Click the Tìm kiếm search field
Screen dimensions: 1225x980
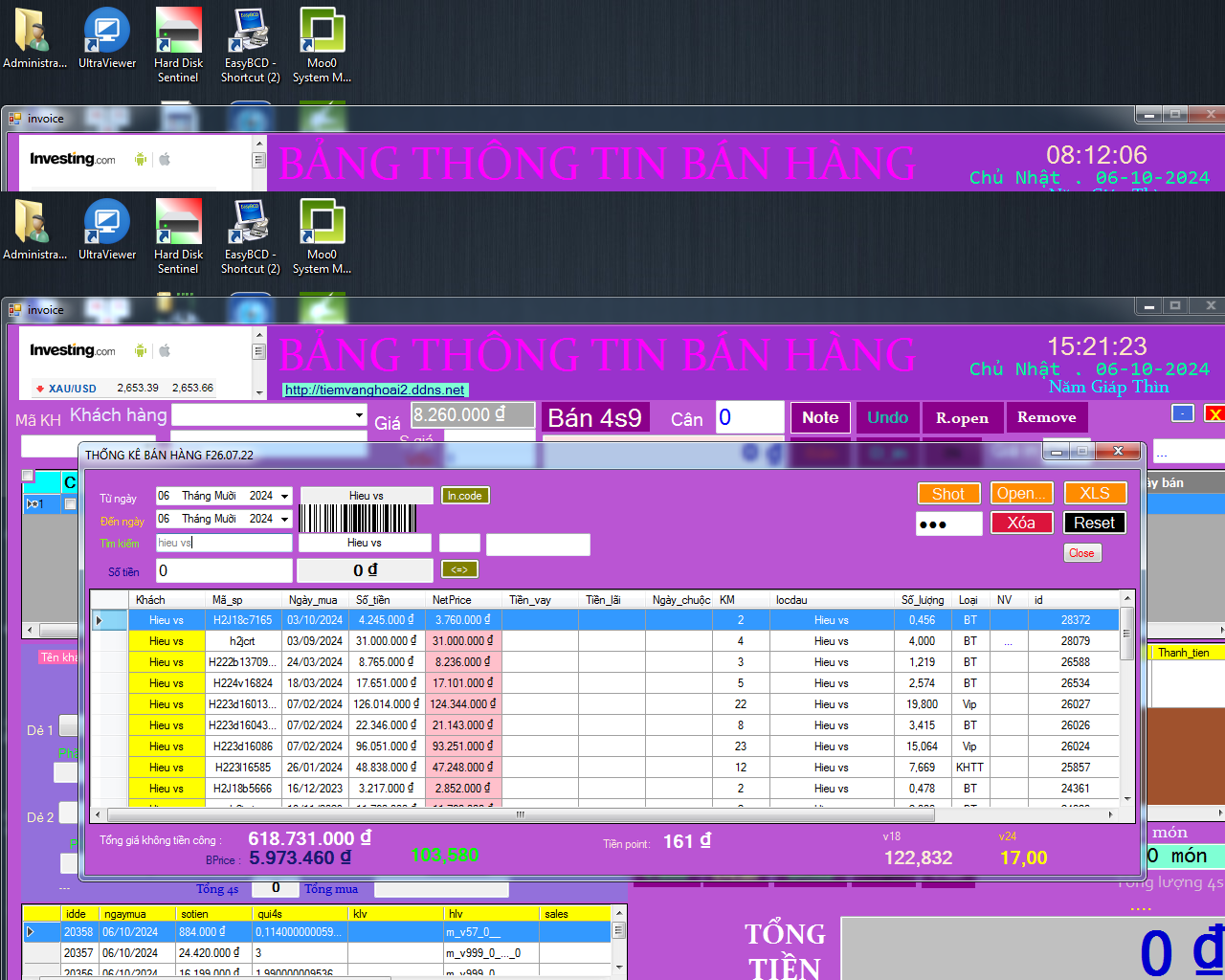pyautogui.click(x=225, y=543)
